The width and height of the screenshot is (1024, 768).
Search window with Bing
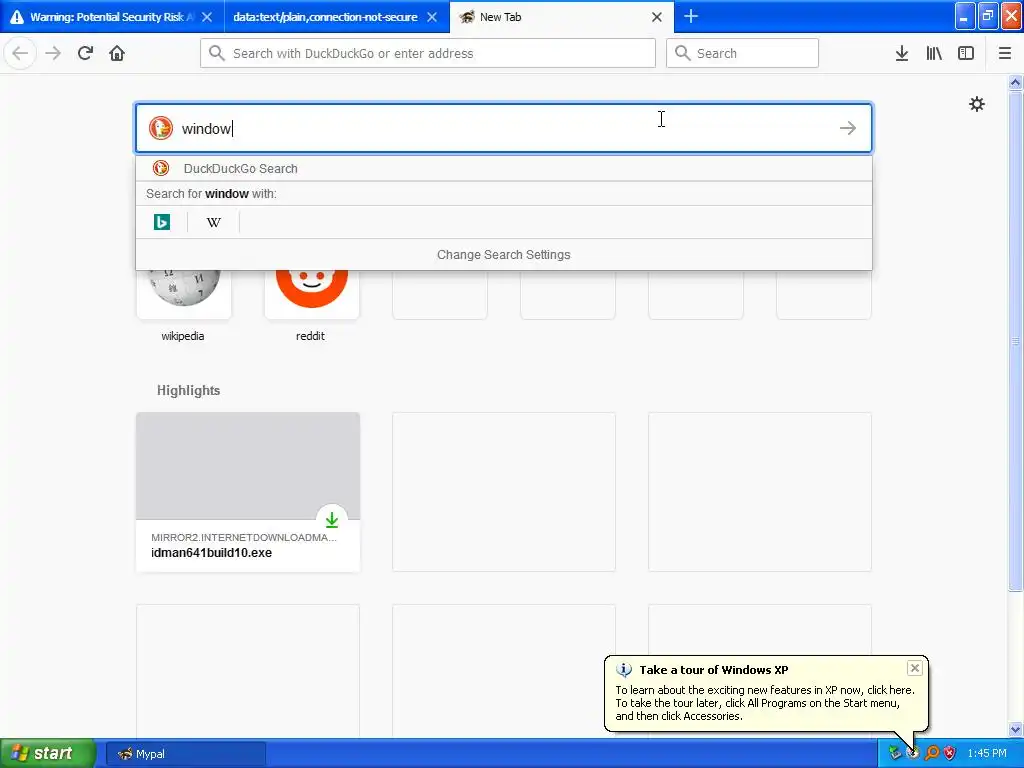point(161,222)
